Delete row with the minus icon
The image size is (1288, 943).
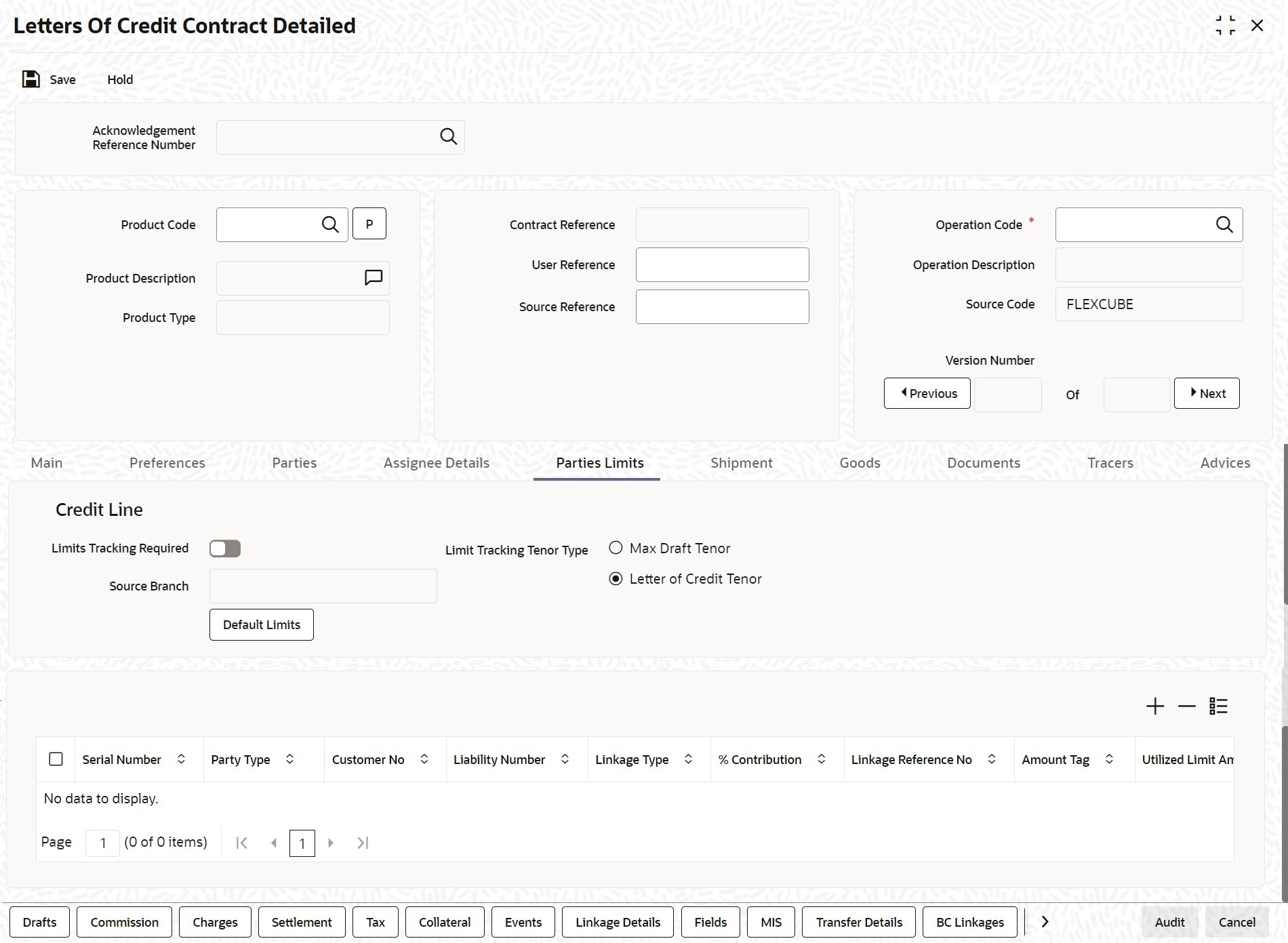pyautogui.click(x=1187, y=706)
